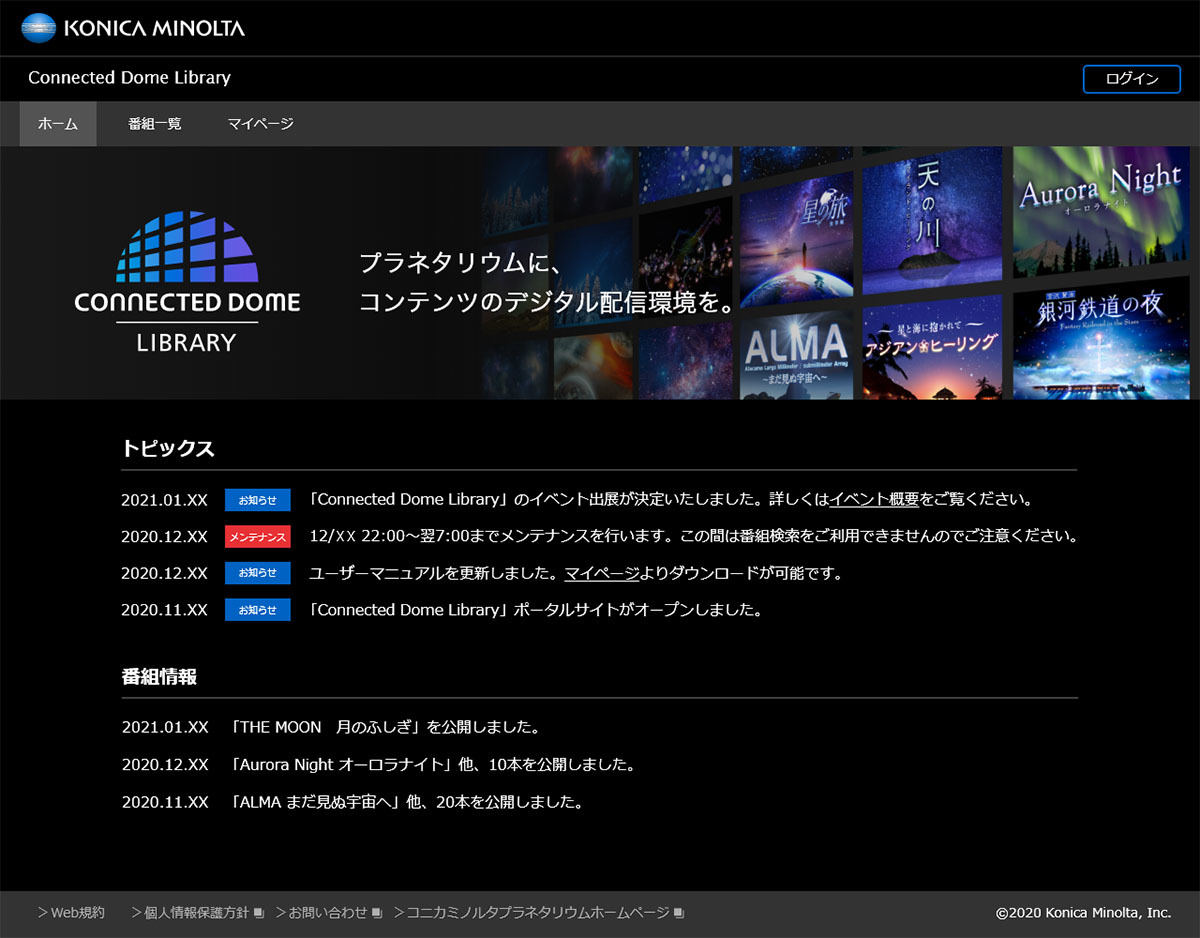Follow the マイページ link in user manual notice
This screenshot has height=938, width=1200.
[602, 574]
